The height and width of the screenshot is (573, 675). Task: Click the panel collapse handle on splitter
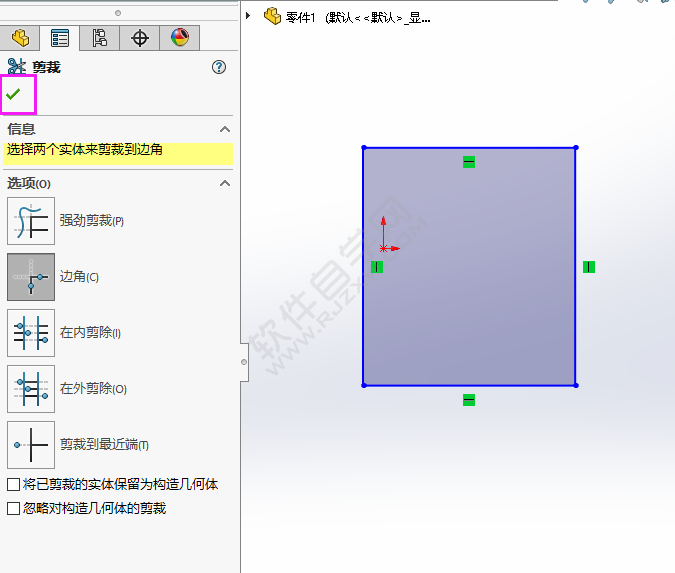pyautogui.click(x=244, y=362)
